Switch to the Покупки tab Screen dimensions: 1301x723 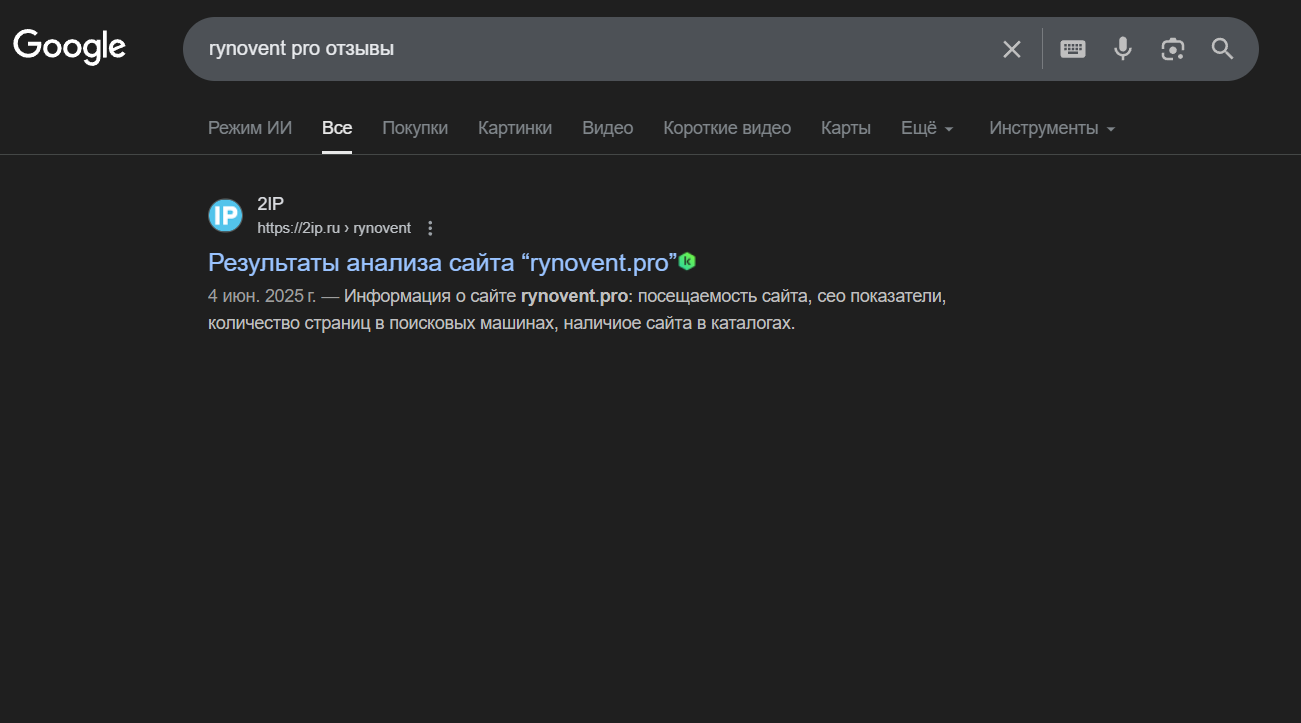point(415,128)
